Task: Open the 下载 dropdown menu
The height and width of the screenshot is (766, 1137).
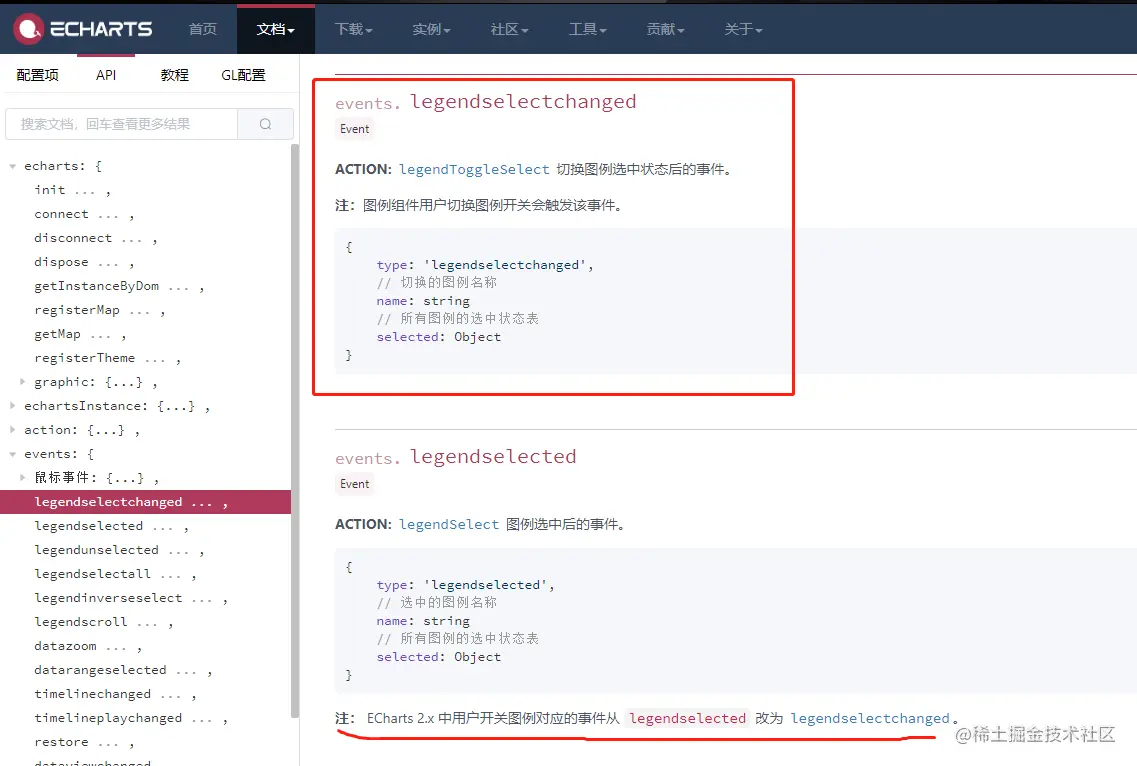Action: pyautogui.click(x=353, y=29)
